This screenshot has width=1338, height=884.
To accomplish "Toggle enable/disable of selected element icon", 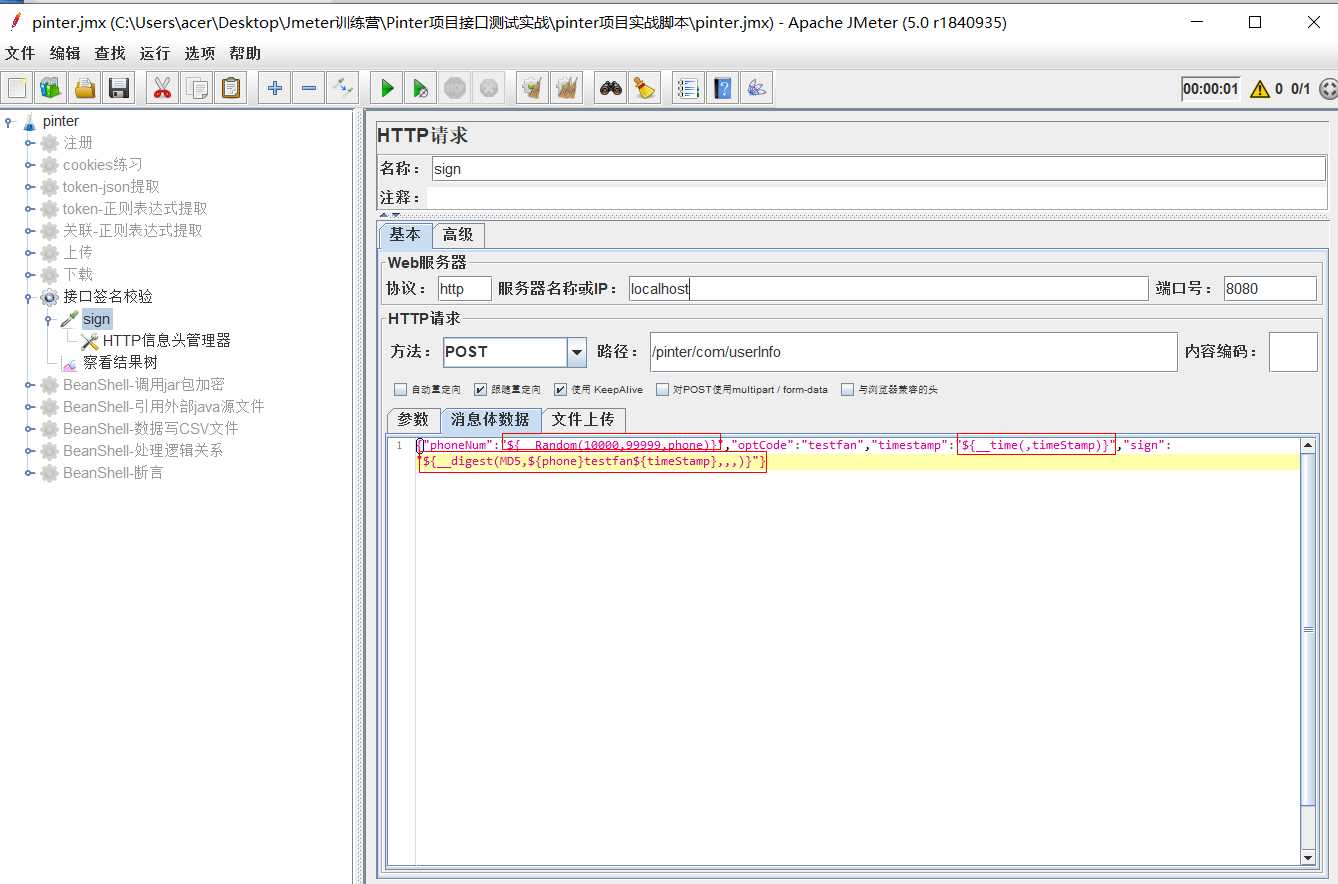I will tap(343, 88).
